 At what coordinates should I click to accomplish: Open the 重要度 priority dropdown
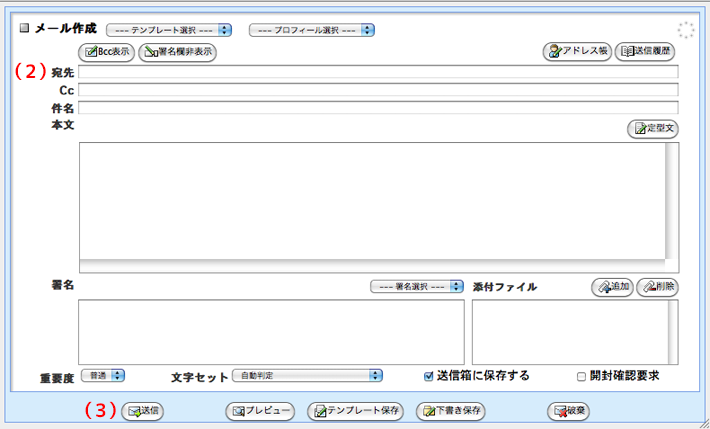tap(102, 376)
